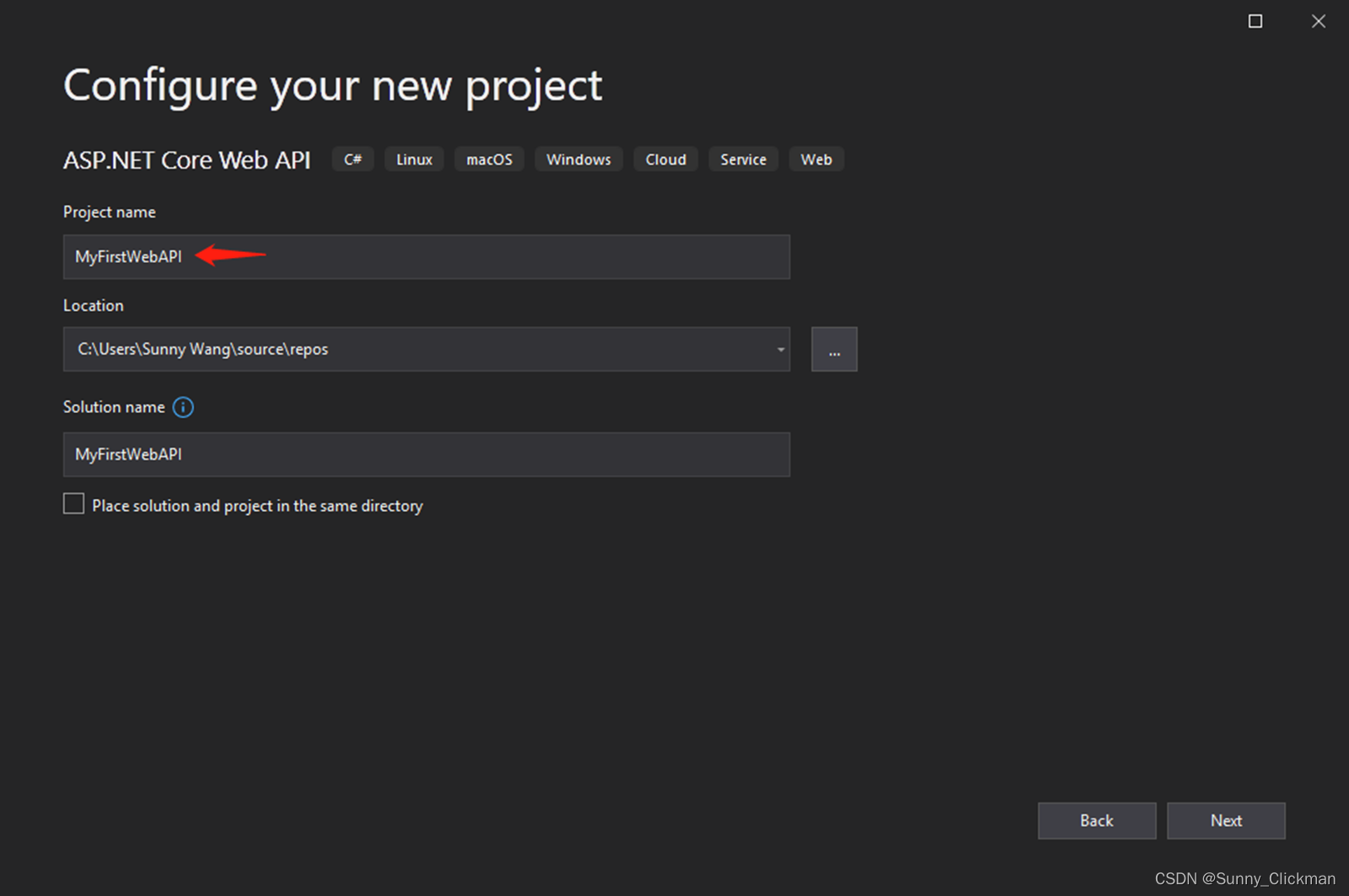The image size is (1349, 896).
Task: Click the Linux tag
Action: [414, 159]
